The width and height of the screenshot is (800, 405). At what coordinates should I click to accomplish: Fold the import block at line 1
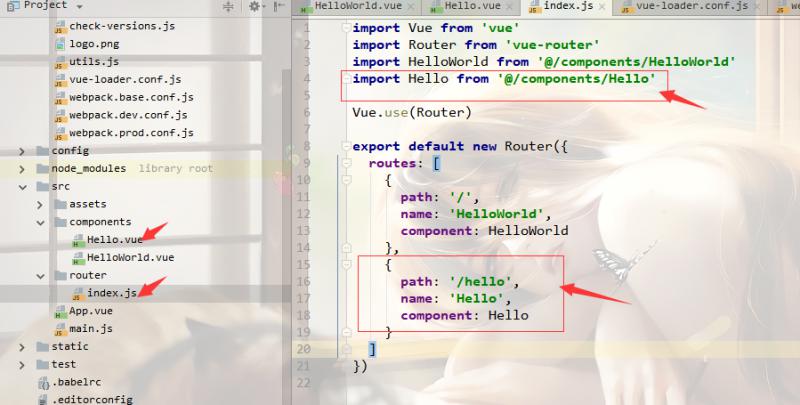tap(346, 28)
